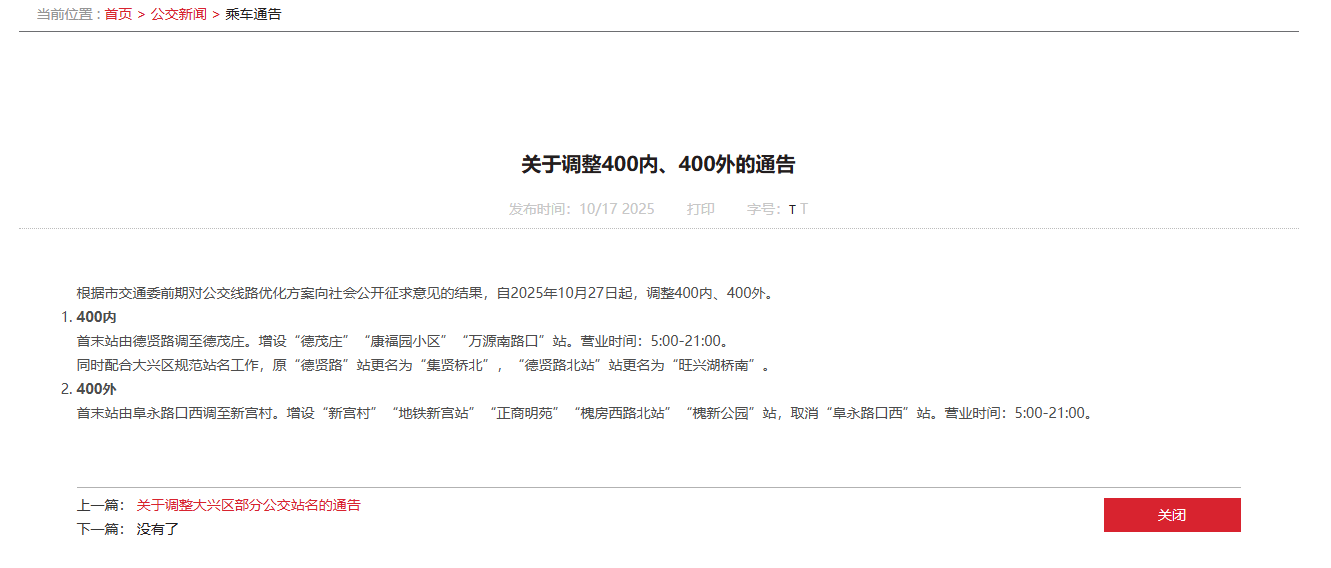The image size is (1331, 568).
Task: Click the 下一篇 label
Action: coord(100,529)
